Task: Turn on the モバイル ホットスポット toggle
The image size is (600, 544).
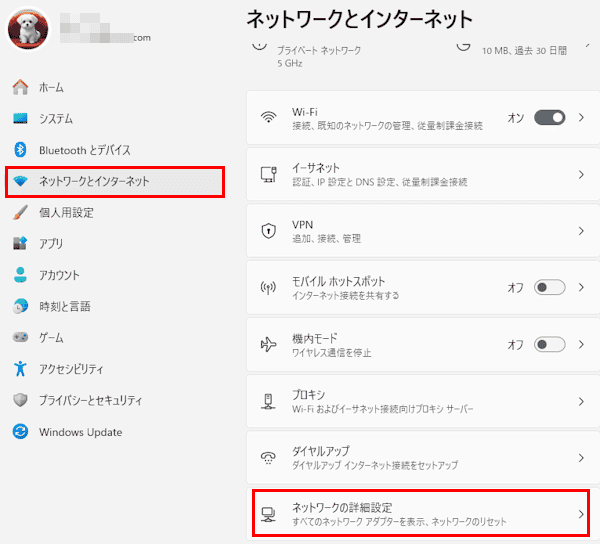Action: tap(549, 287)
